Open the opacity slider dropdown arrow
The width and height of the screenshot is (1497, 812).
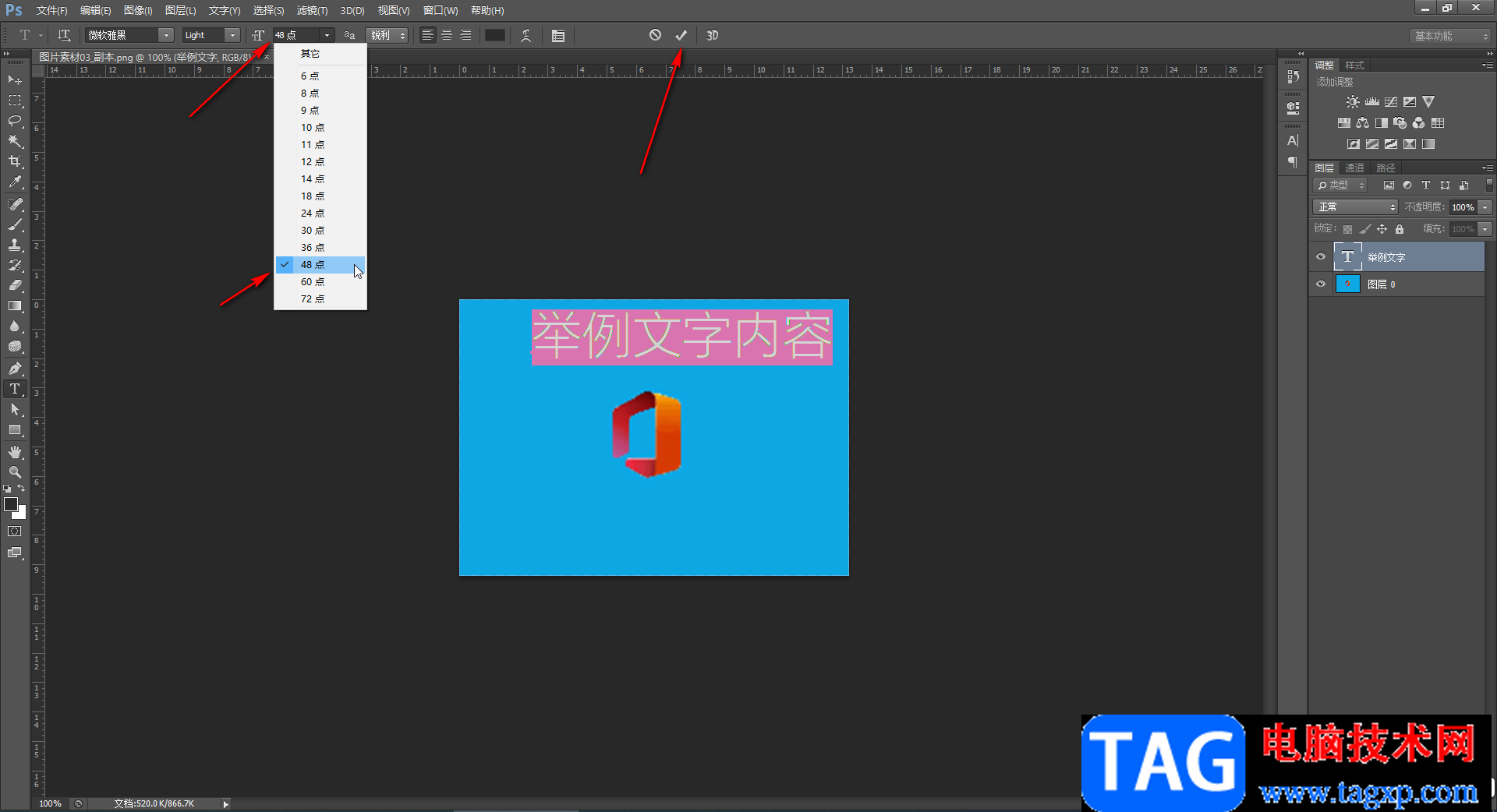point(1485,207)
